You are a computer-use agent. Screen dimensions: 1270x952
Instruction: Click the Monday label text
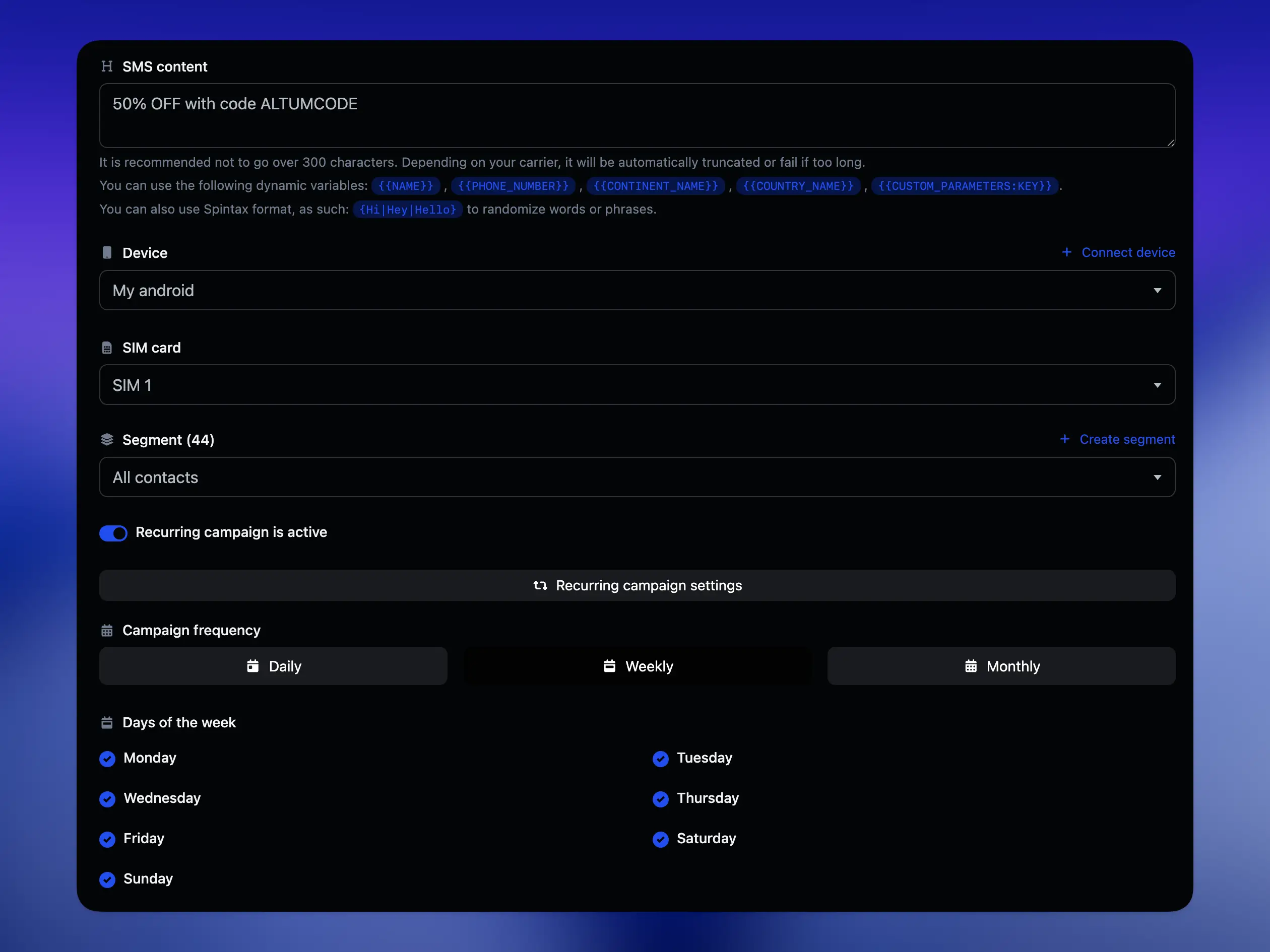(x=150, y=758)
